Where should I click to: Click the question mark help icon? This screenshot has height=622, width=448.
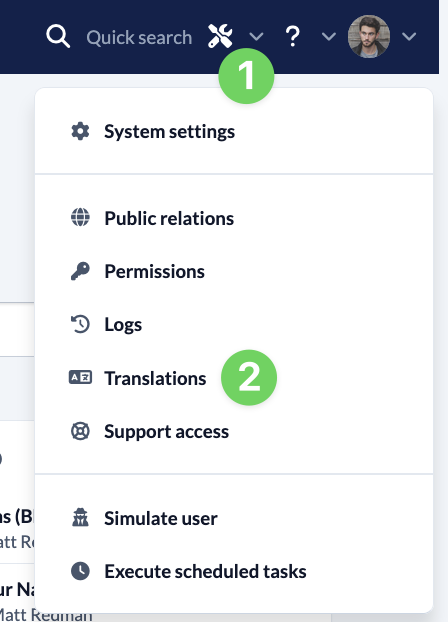coord(293,36)
